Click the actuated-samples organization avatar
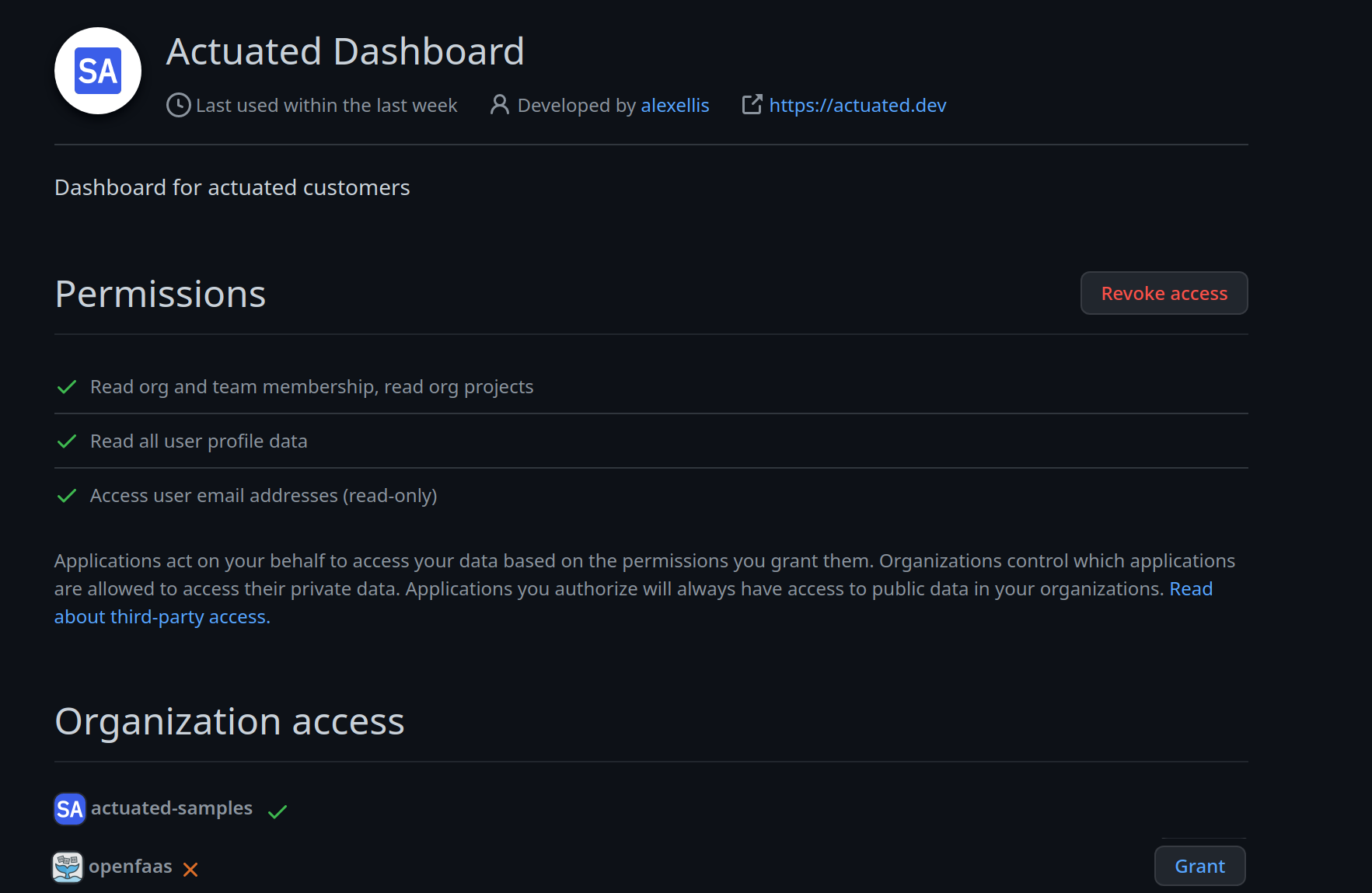 (69, 809)
